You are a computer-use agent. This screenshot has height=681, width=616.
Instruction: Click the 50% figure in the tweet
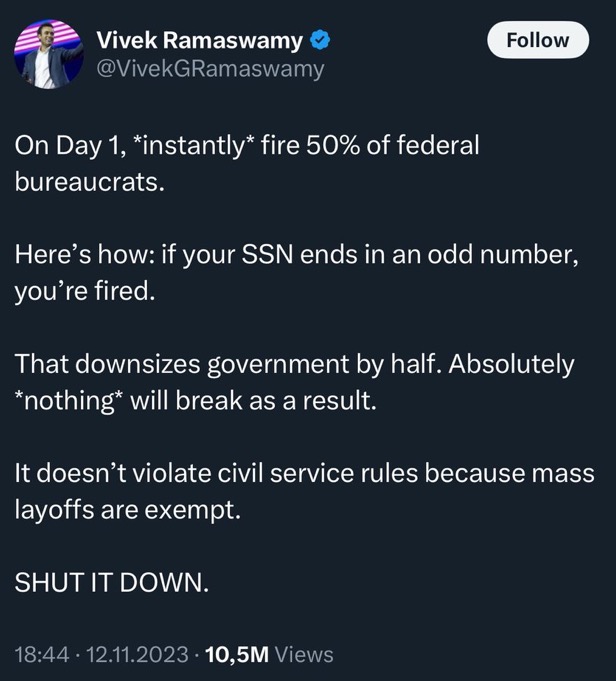333,145
